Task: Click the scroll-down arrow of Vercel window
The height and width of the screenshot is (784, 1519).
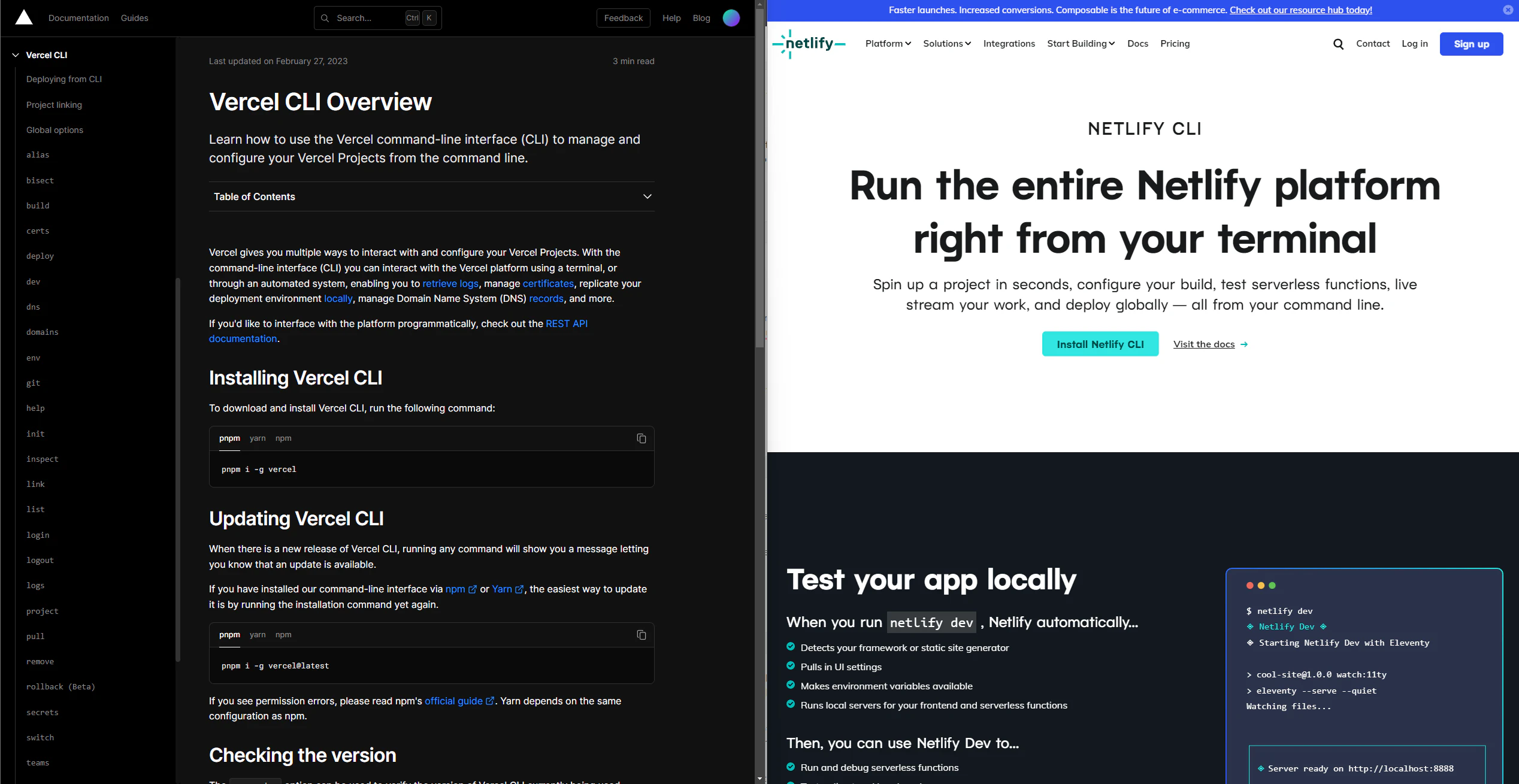Action: pos(760,779)
